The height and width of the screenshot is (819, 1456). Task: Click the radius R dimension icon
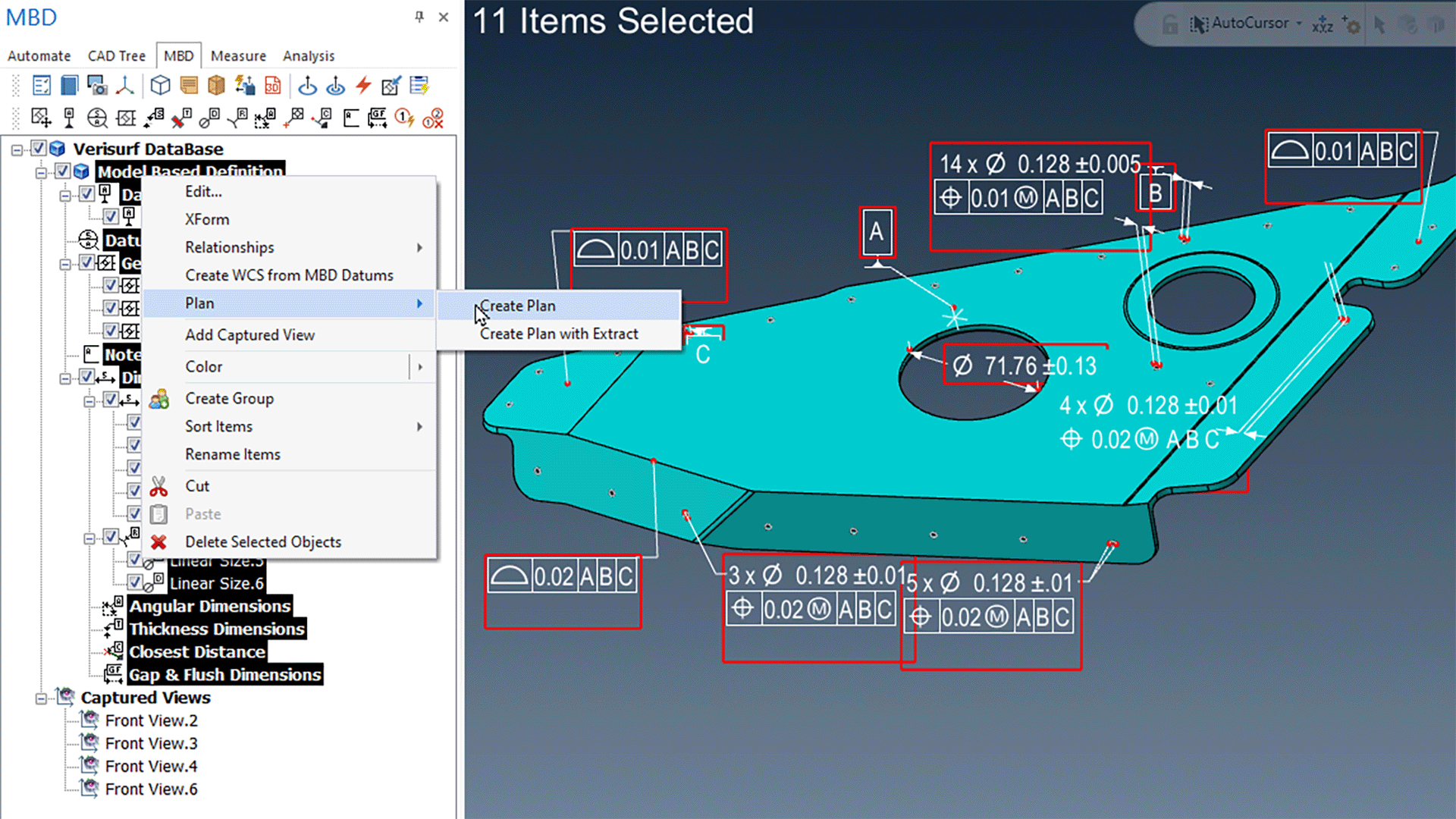tap(237, 118)
